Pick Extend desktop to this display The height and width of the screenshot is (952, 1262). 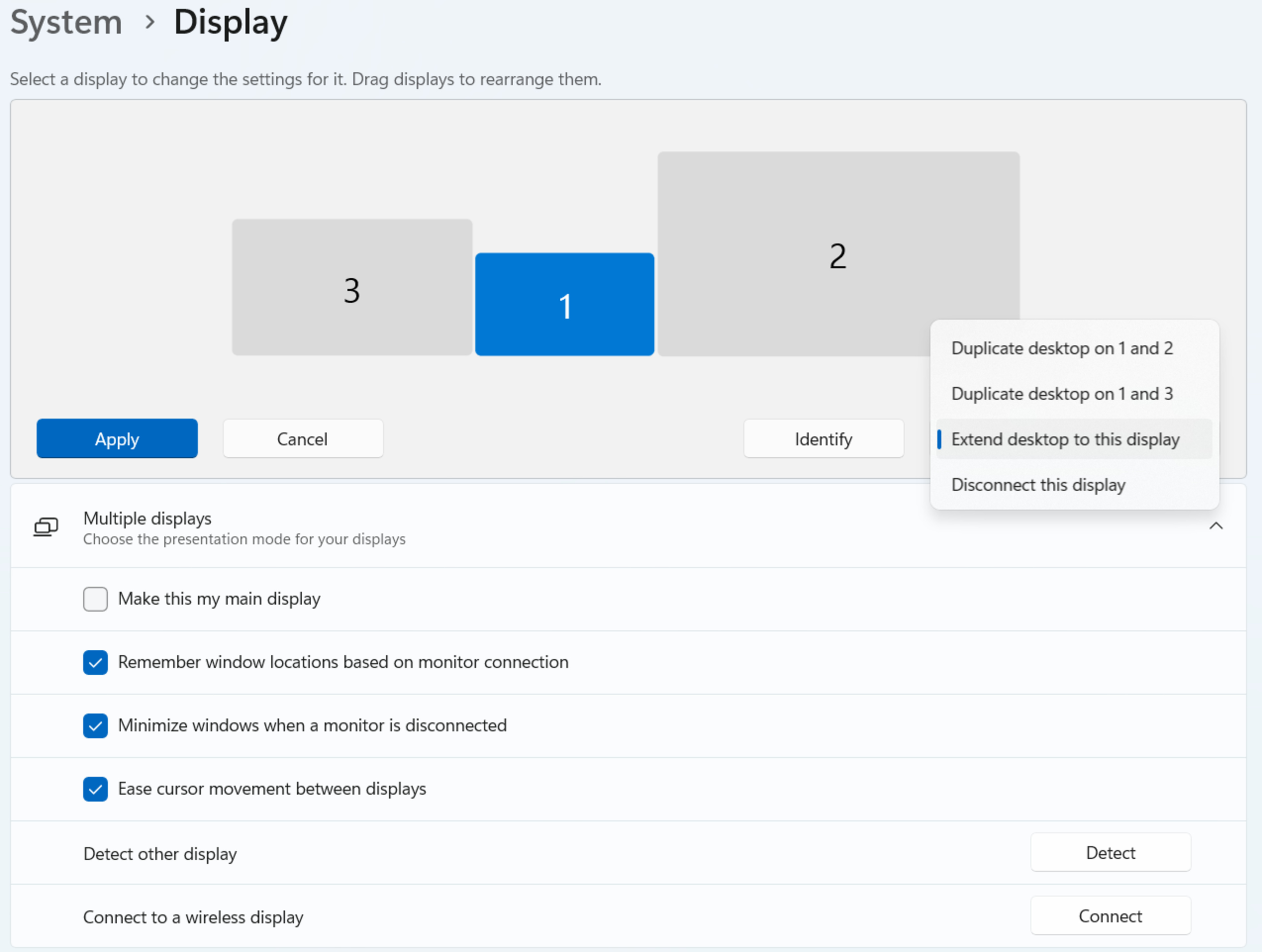(1064, 439)
